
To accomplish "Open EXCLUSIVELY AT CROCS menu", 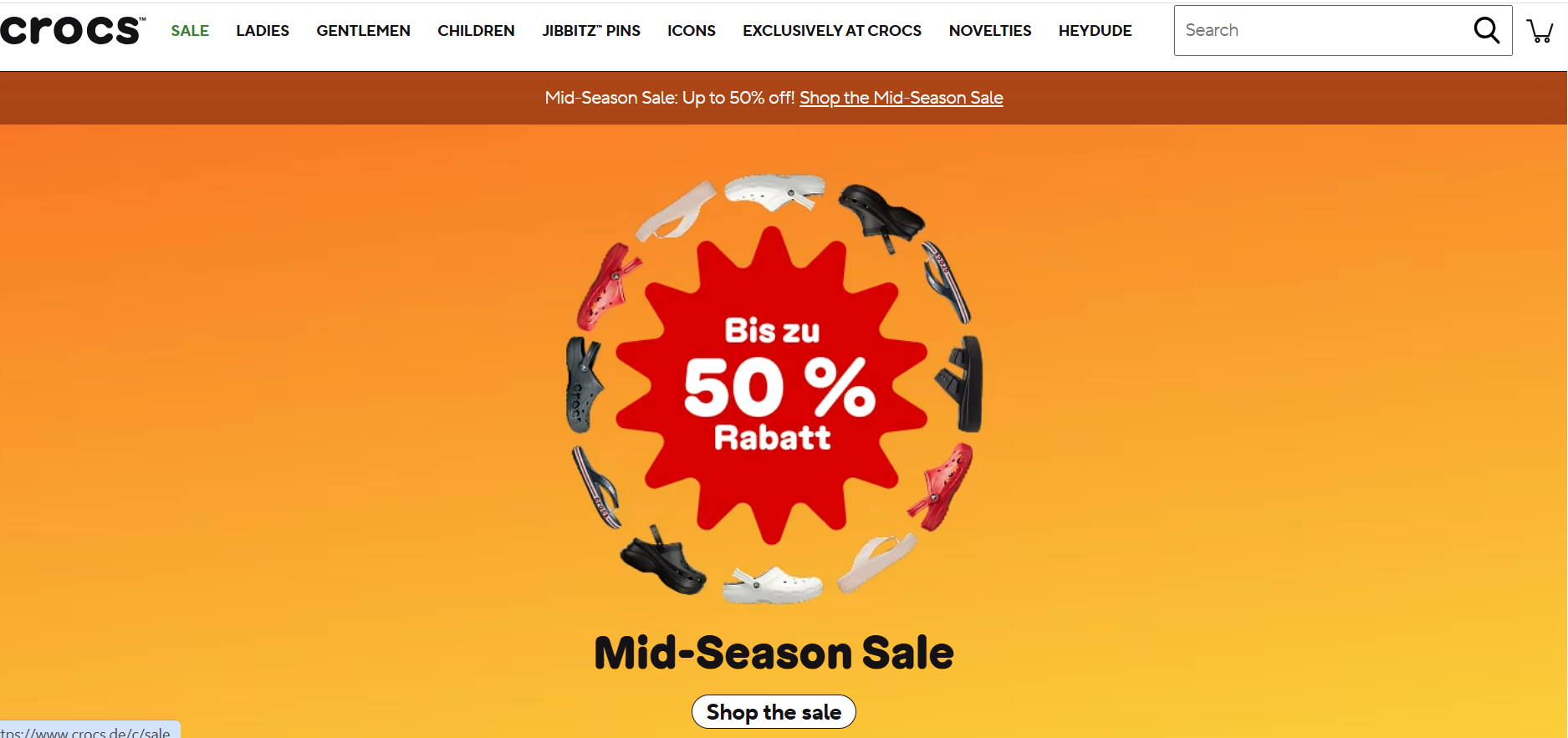I will pyautogui.click(x=832, y=31).
